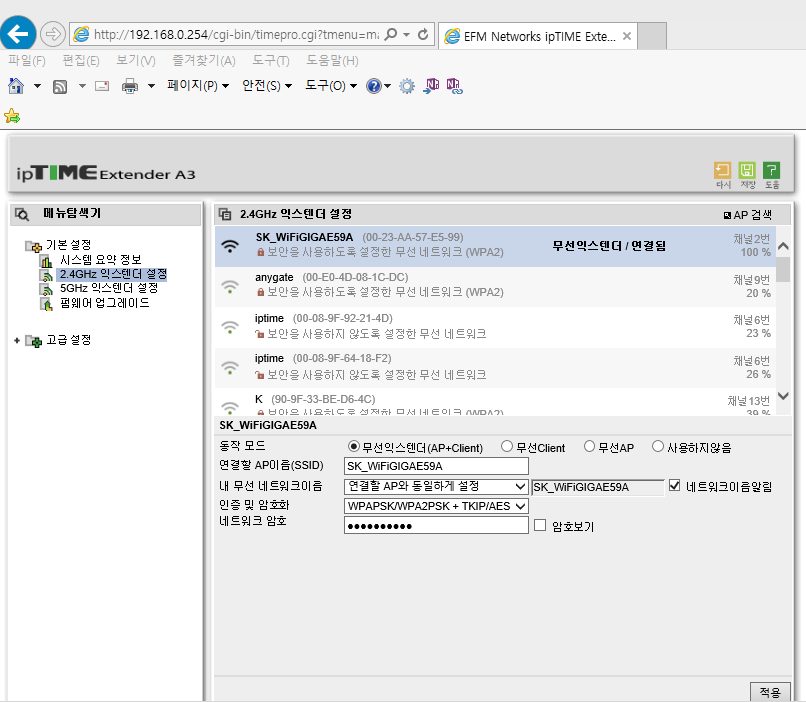Click the IE home icon
This screenshot has height=702, width=806.
click(16, 86)
